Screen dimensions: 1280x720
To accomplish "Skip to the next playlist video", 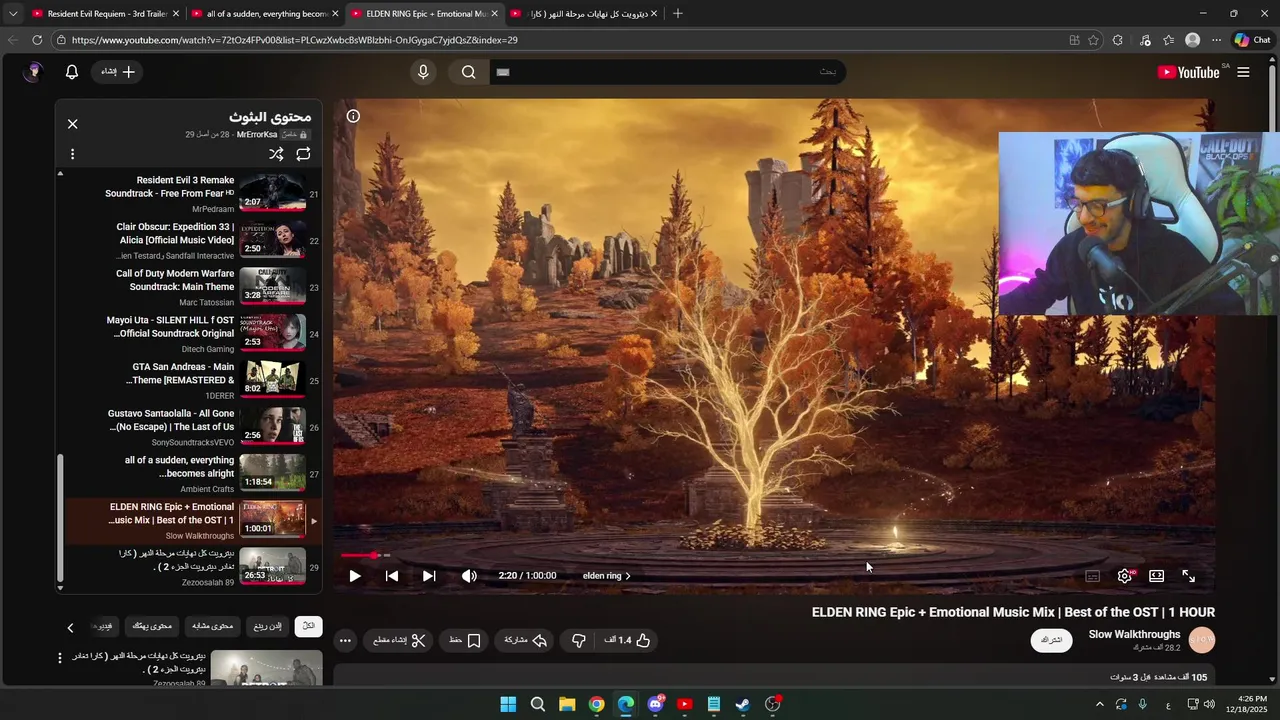I will [x=429, y=576].
